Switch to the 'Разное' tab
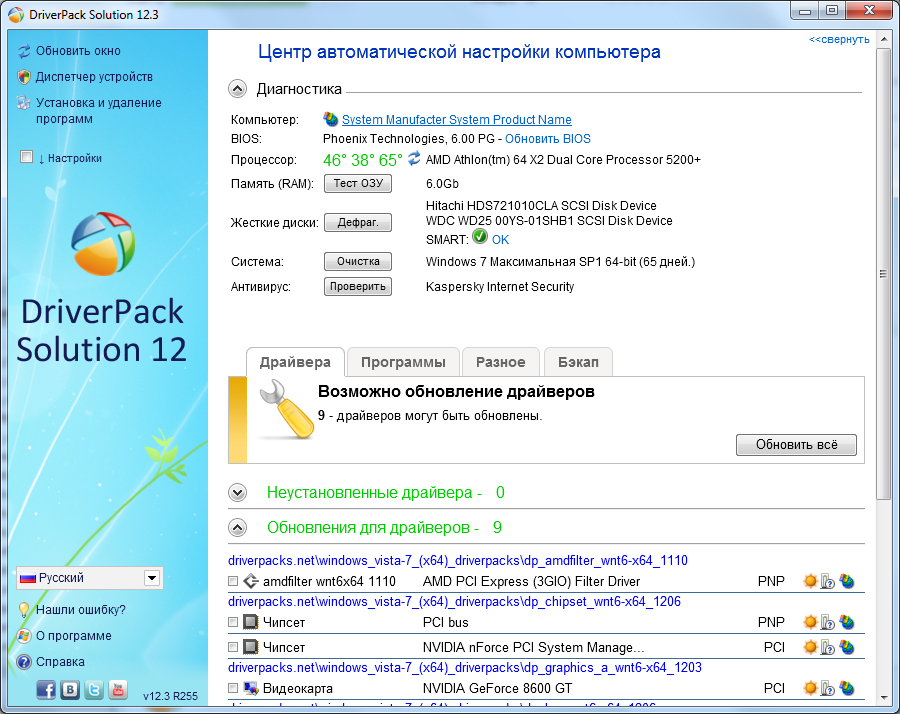900x714 pixels. pos(501,362)
